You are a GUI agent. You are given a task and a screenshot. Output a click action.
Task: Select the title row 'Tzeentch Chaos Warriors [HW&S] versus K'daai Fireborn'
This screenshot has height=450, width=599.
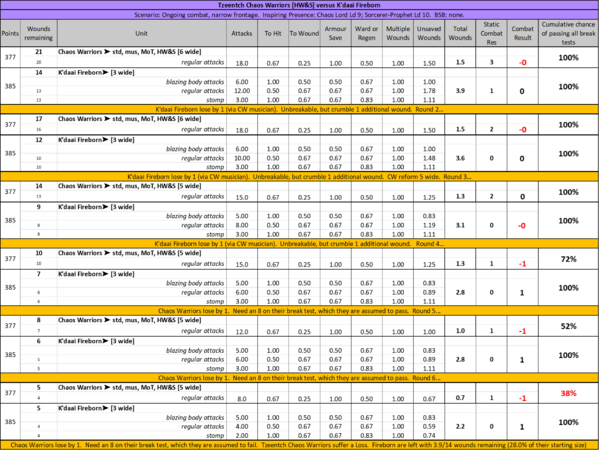click(x=300, y=5)
